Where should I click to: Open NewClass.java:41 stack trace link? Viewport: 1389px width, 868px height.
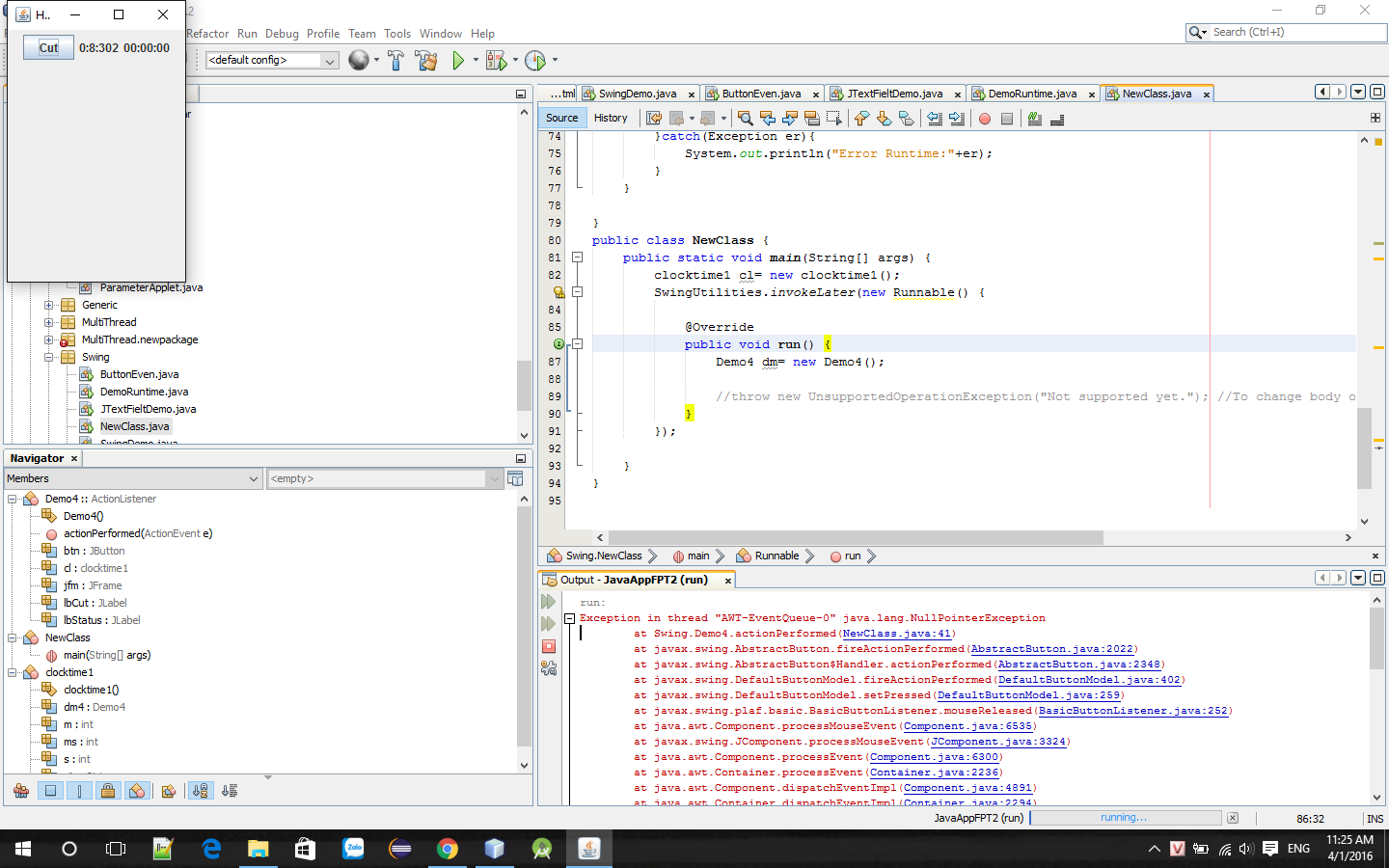tap(896, 634)
